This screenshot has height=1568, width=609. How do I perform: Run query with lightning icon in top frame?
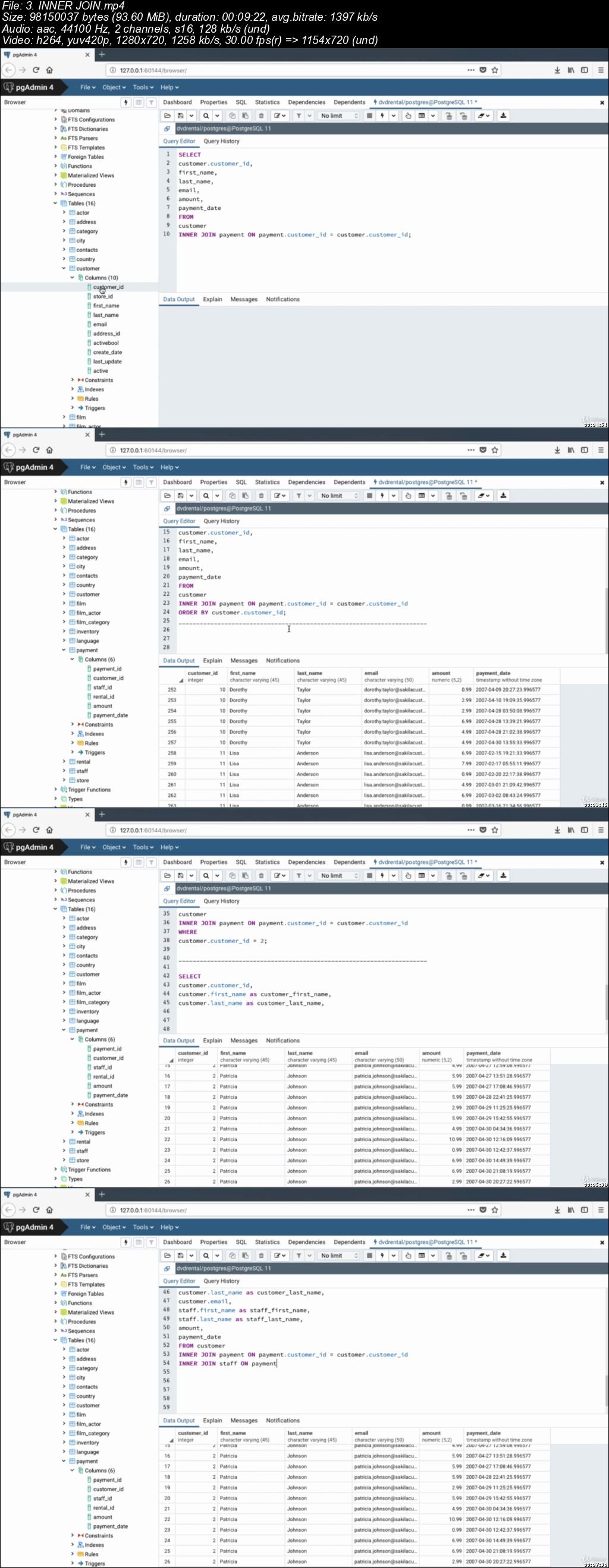tap(382, 115)
